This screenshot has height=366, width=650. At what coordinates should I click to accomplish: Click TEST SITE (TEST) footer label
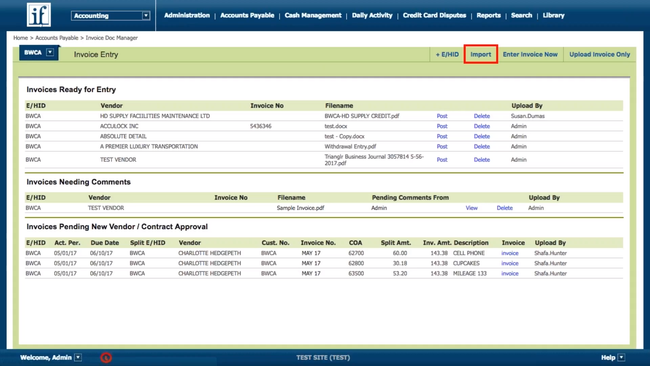coord(323,357)
